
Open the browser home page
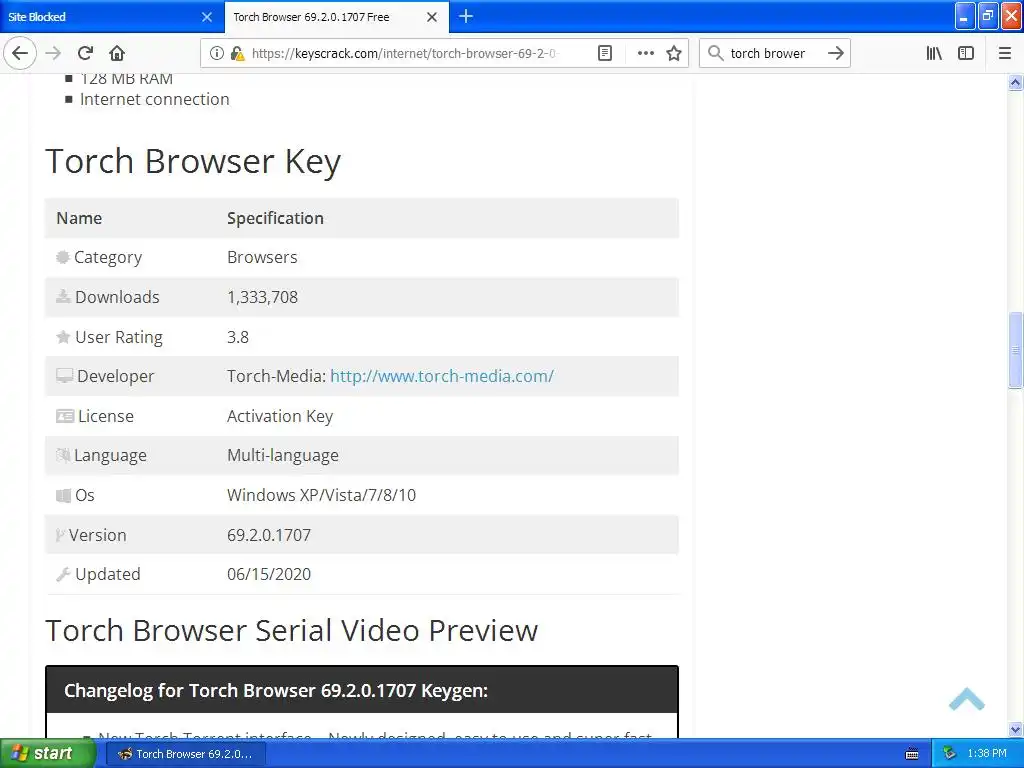[117, 53]
